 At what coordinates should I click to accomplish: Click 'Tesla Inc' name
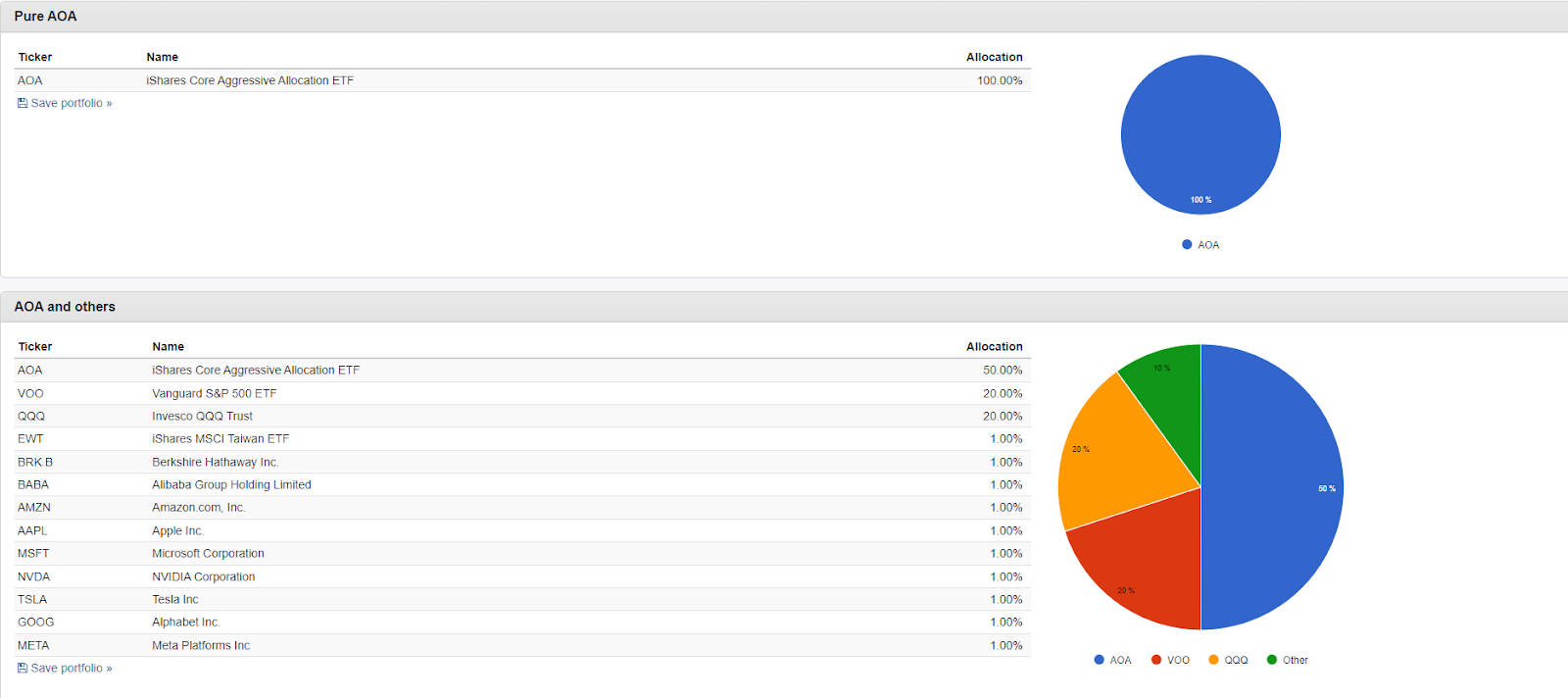pos(175,599)
